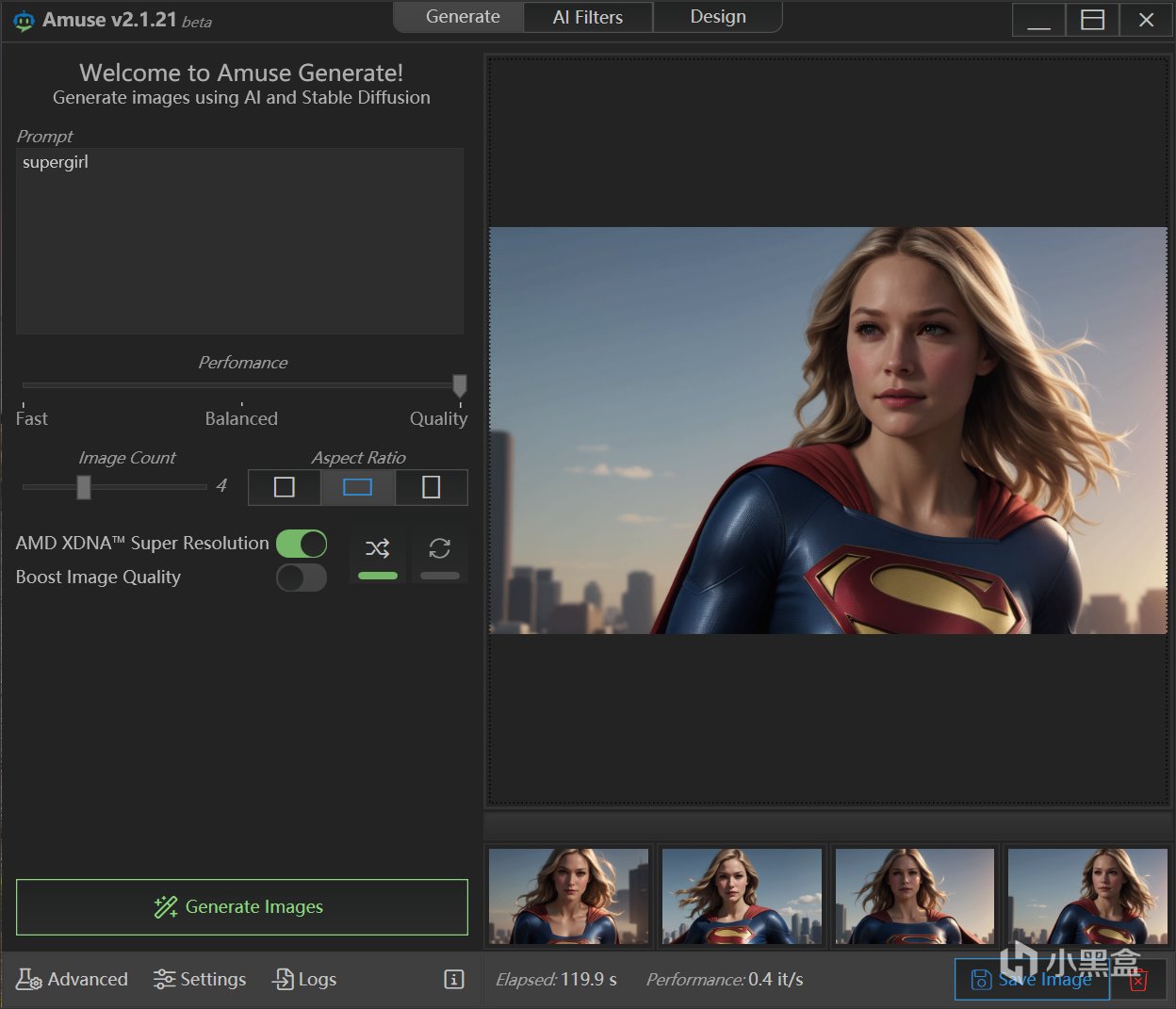Click inside the Prompt text field
1176x1009 pixels.
[x=239, y=241]
